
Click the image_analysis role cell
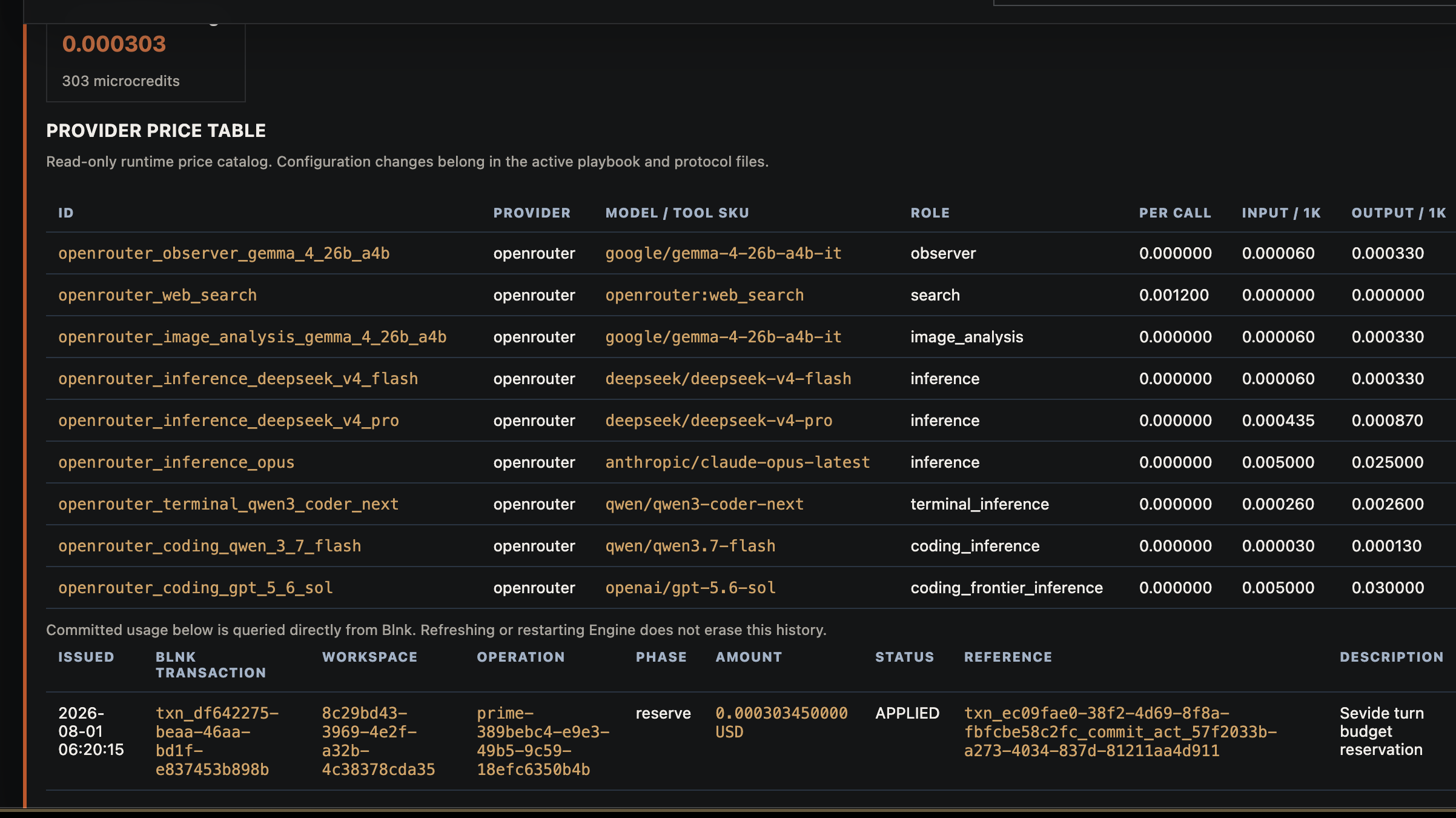click(967, 337)
